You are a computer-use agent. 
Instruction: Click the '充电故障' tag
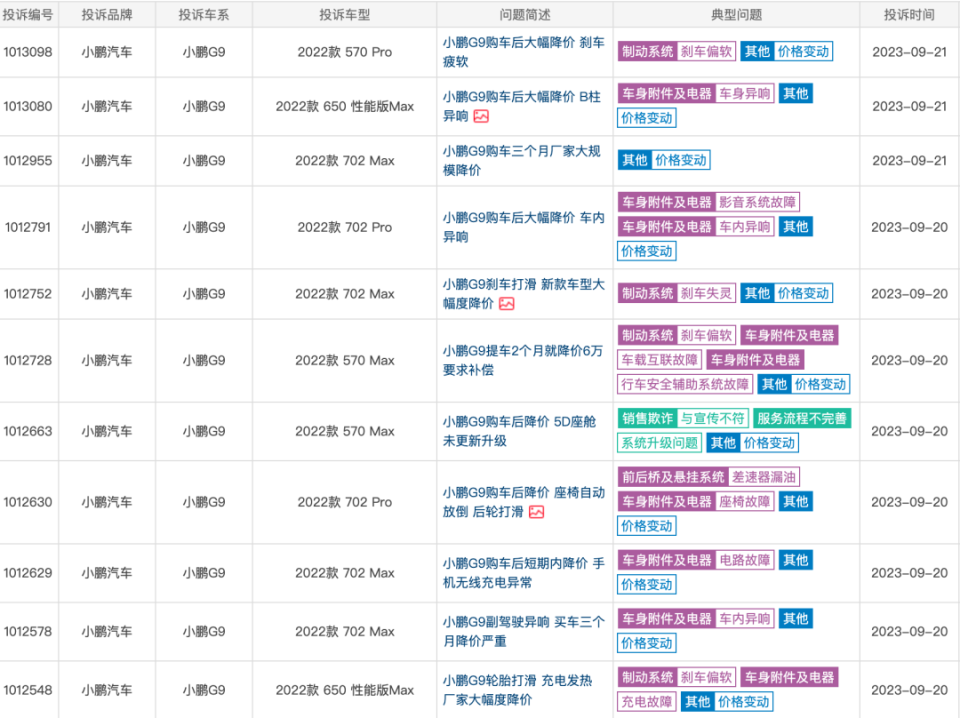[x=647, y=701]
